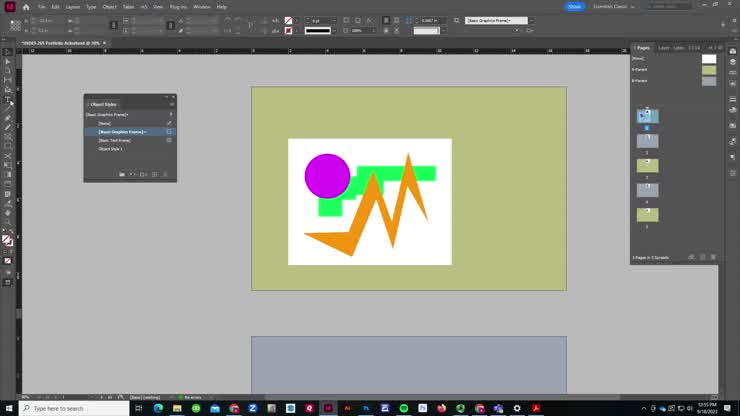Screen dimensions: 740x416
Task: Select the Pen tool
Action: (x=8, y=118)
